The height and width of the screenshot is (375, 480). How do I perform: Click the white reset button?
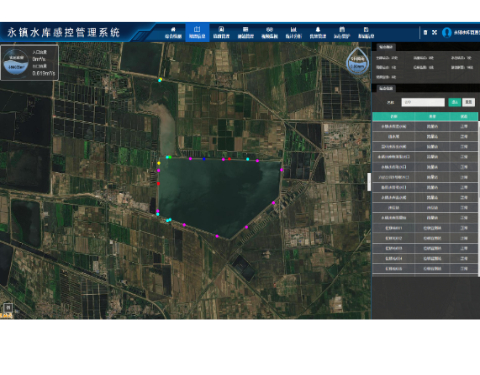[x=468, y=102]
